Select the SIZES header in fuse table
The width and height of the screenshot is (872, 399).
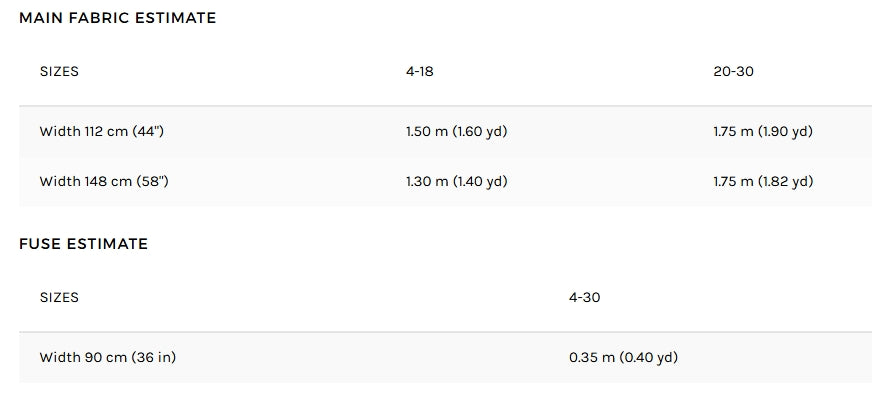[59, 298]
